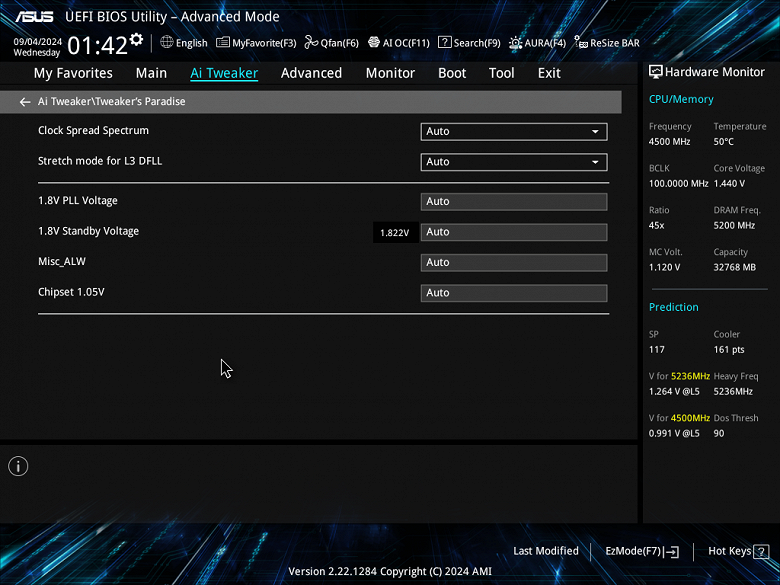Click the yellow 5236MHz voltage label
This screenshot has height=585, width=780.
pos(690,376)
